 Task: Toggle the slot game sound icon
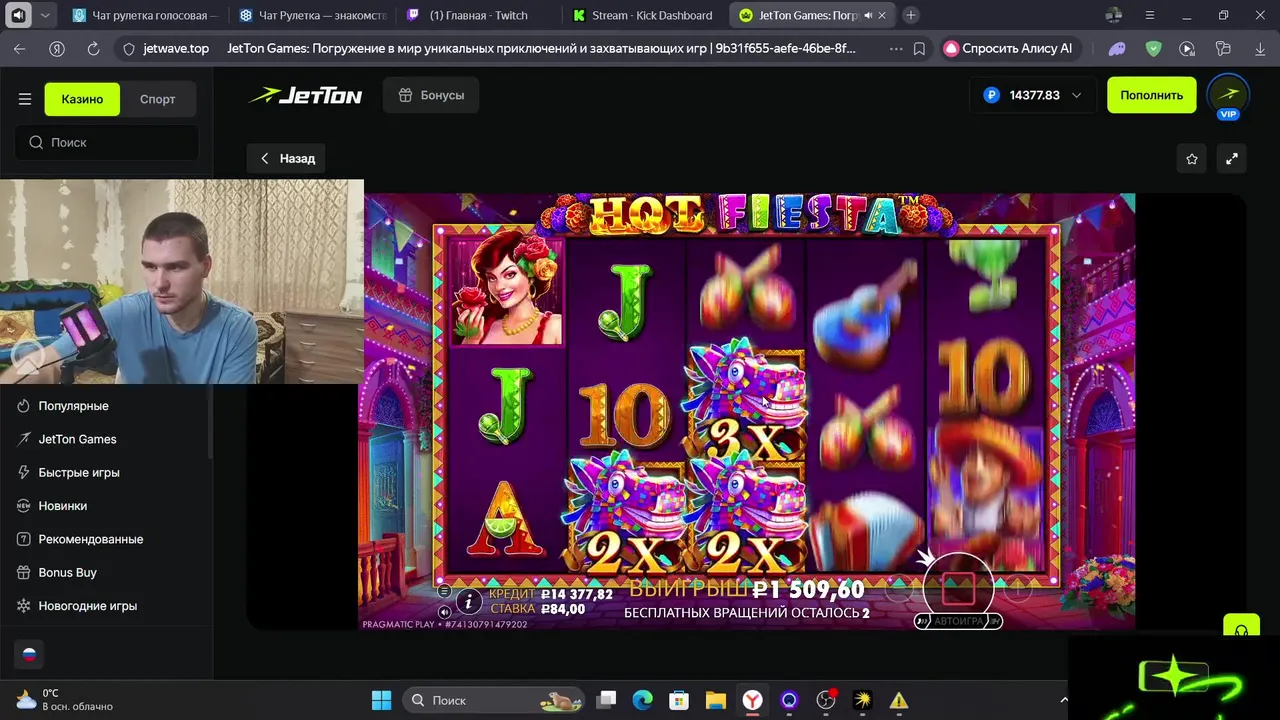point(445,610)
